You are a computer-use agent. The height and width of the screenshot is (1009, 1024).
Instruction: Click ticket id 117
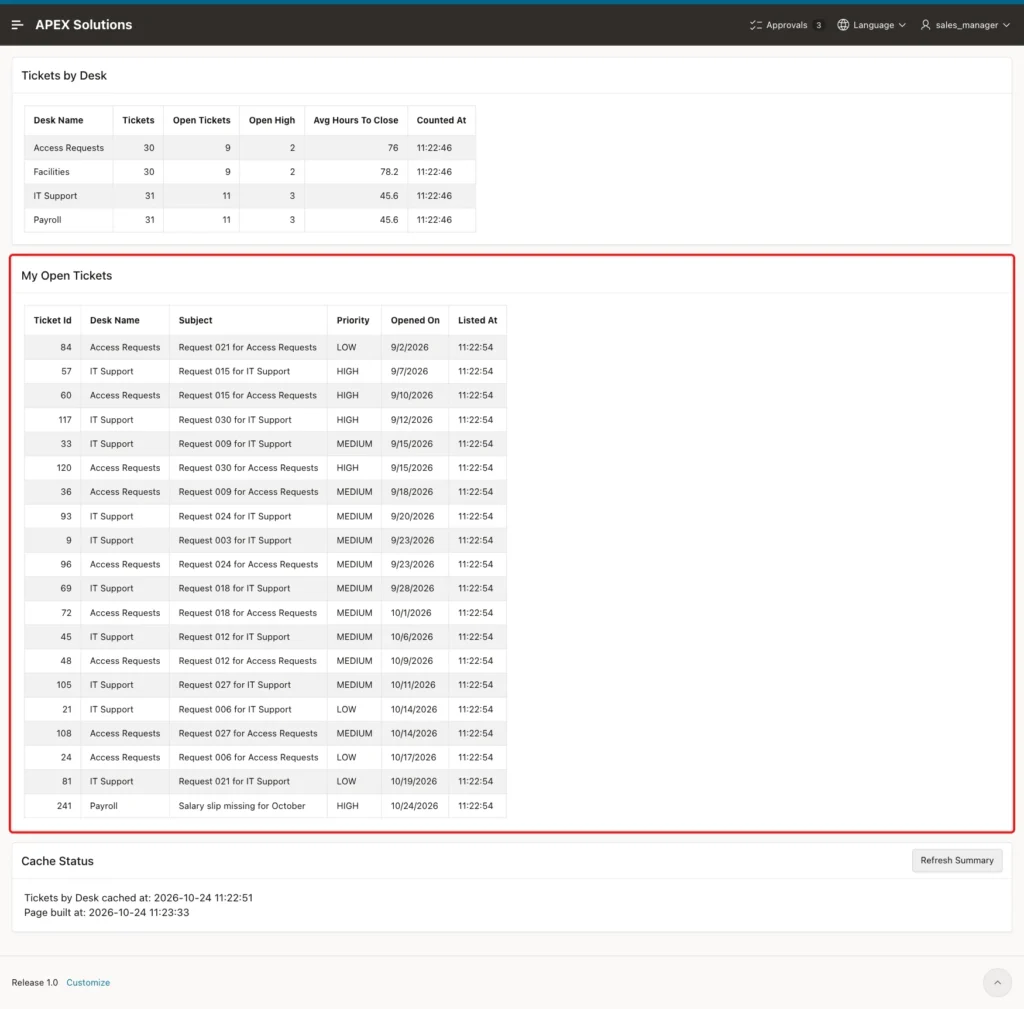pos(65,420)
